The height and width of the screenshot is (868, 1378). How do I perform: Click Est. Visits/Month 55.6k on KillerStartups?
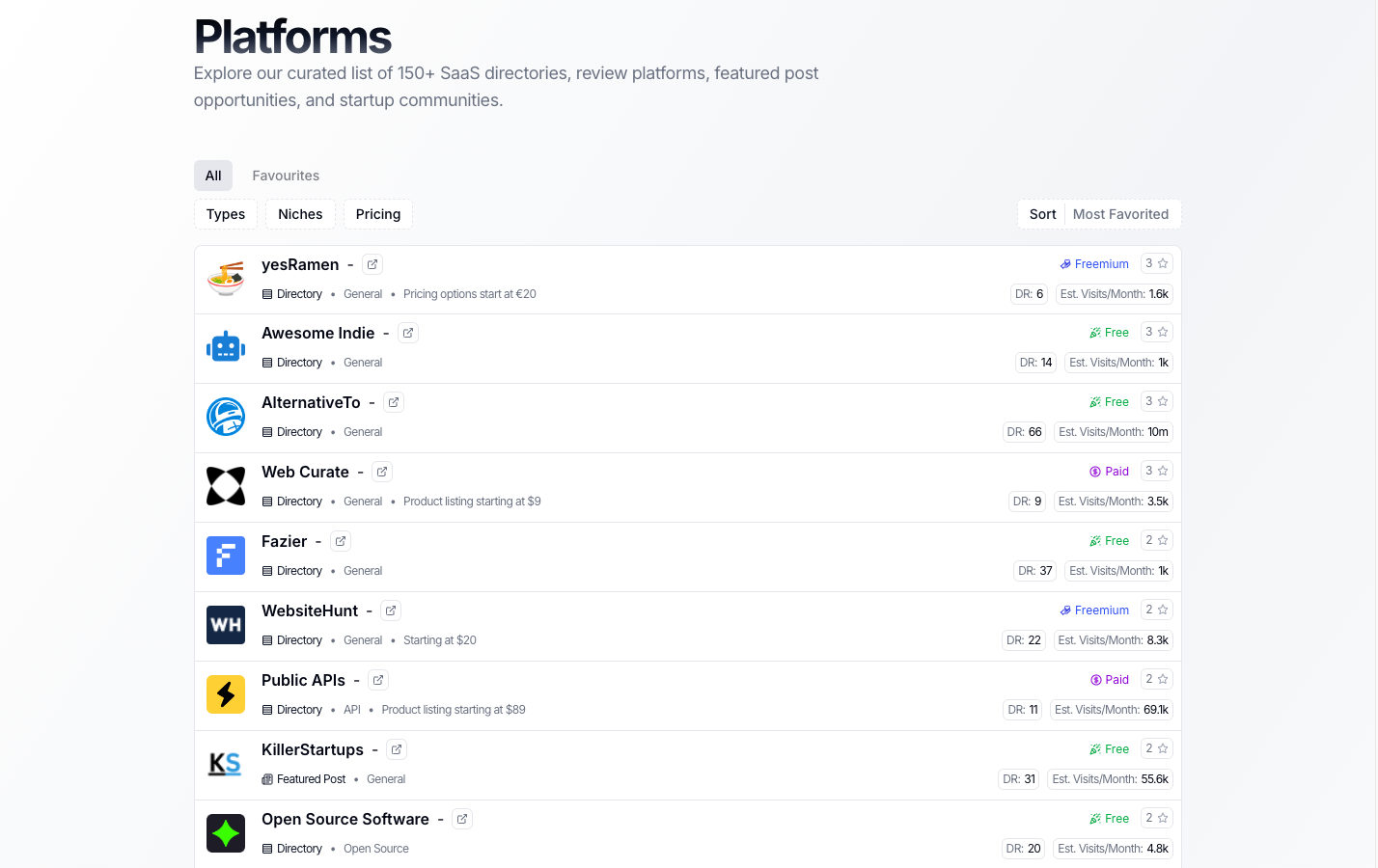[x=1111, y=779]
